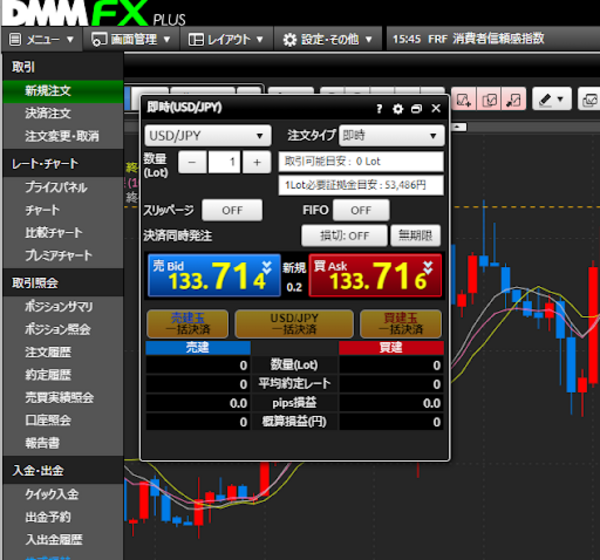The image size is (600, 560).
Task: Click the 取引可能目安: 0 Lot field
Action: (361, 162)
